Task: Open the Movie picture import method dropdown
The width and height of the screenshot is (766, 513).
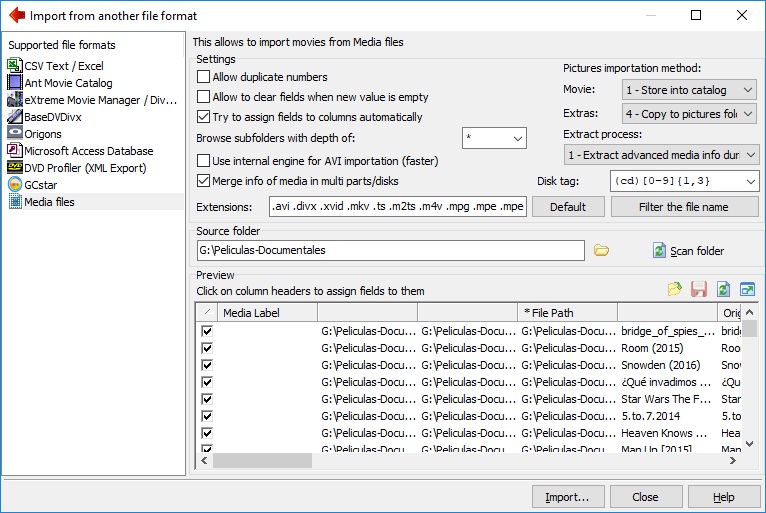Action: tap(690, 90)
